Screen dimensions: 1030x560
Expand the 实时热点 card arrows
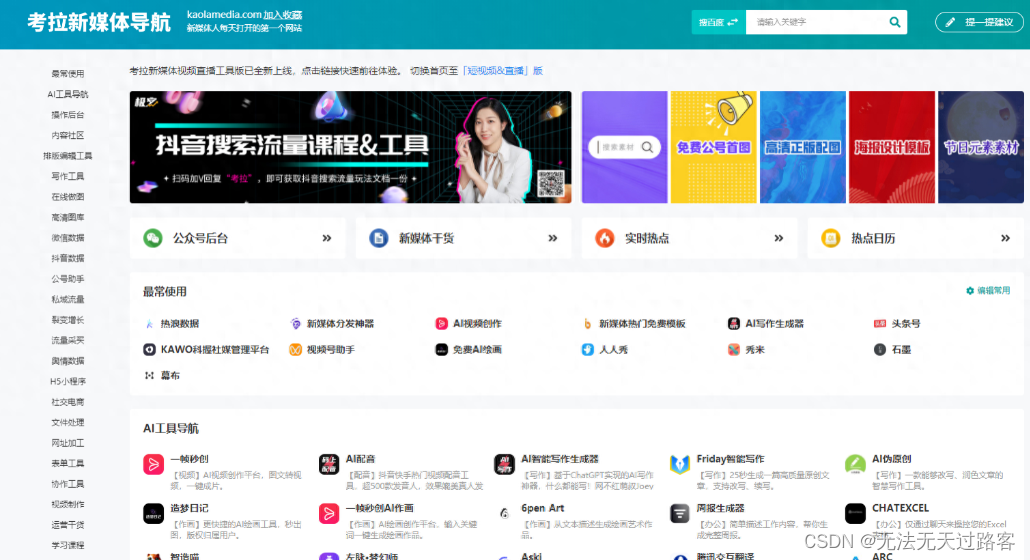778,238
